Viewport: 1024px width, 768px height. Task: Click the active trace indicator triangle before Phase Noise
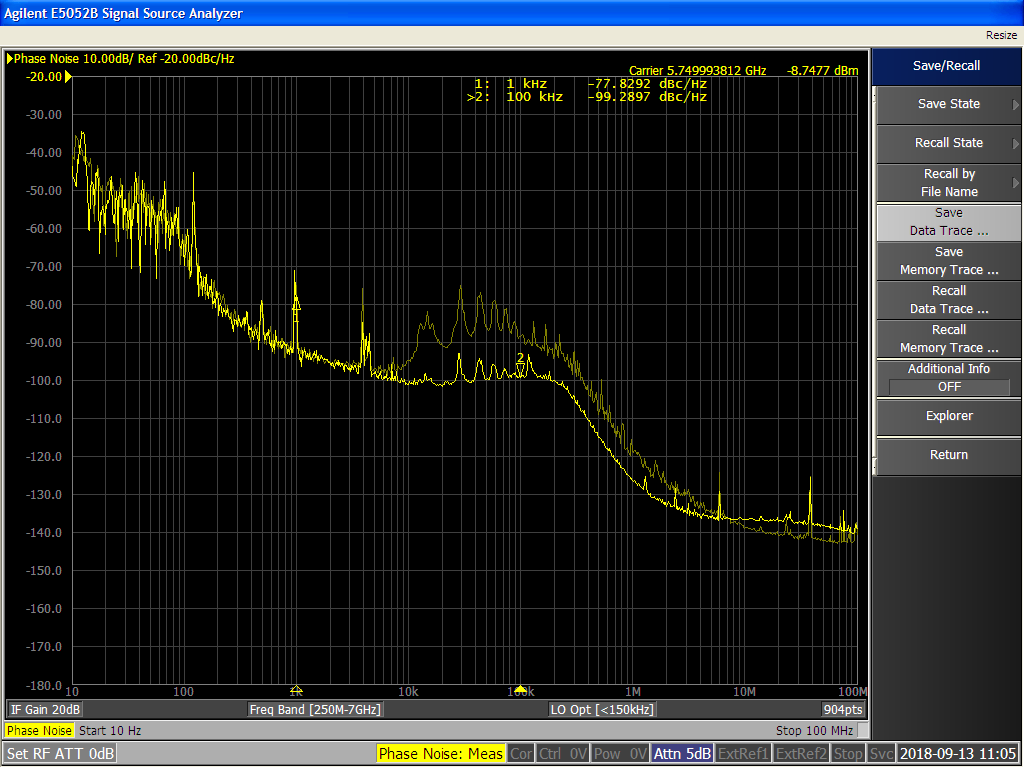coord(10,59)
